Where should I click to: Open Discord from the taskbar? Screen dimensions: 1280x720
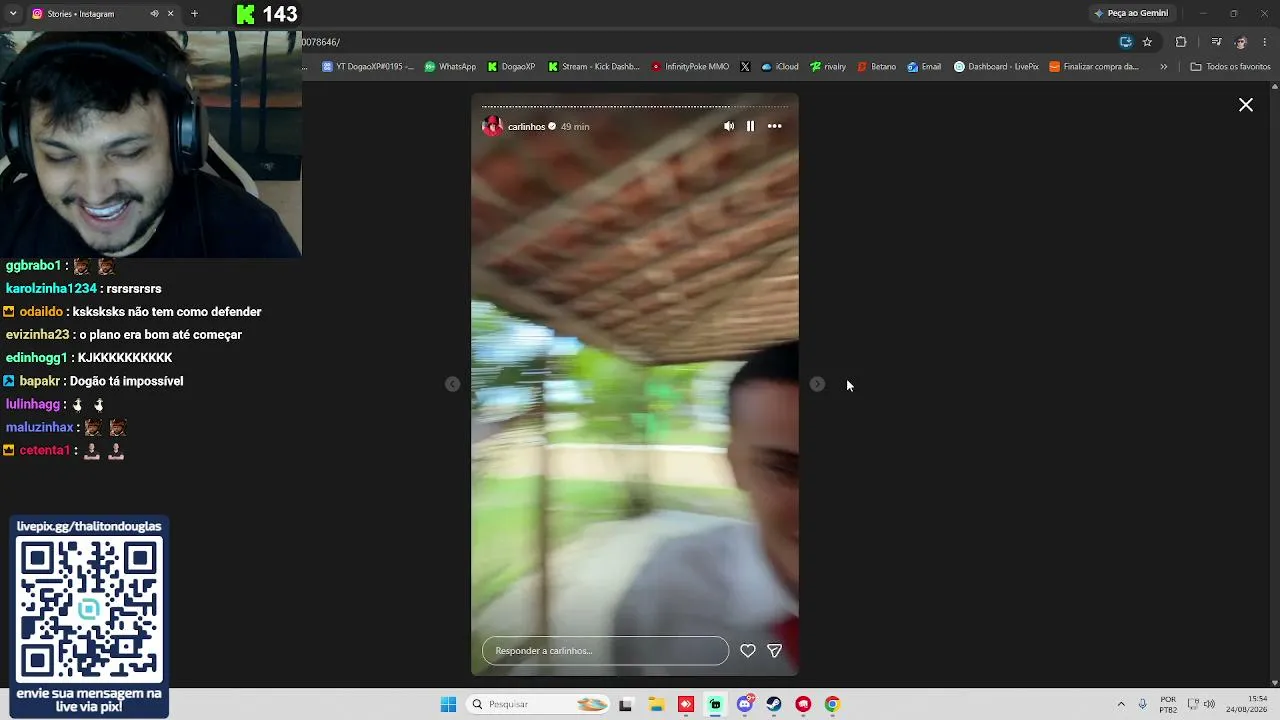[x=745, y=704]
